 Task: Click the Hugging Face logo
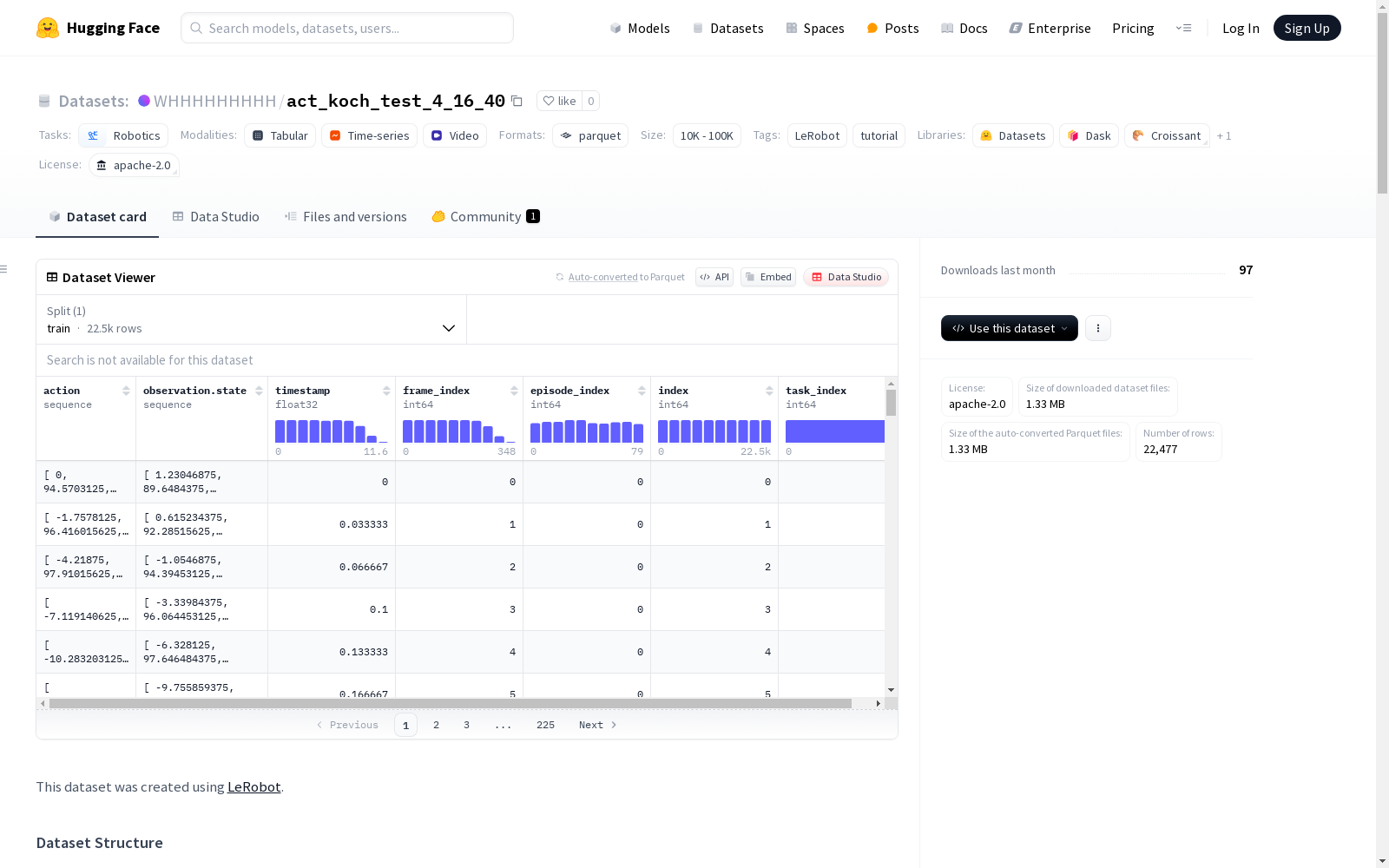coord(98,28)
